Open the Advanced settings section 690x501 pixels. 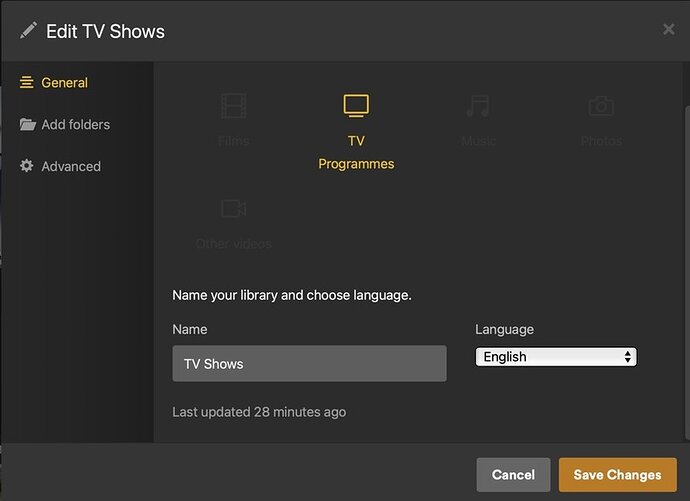tap(60, 166)
